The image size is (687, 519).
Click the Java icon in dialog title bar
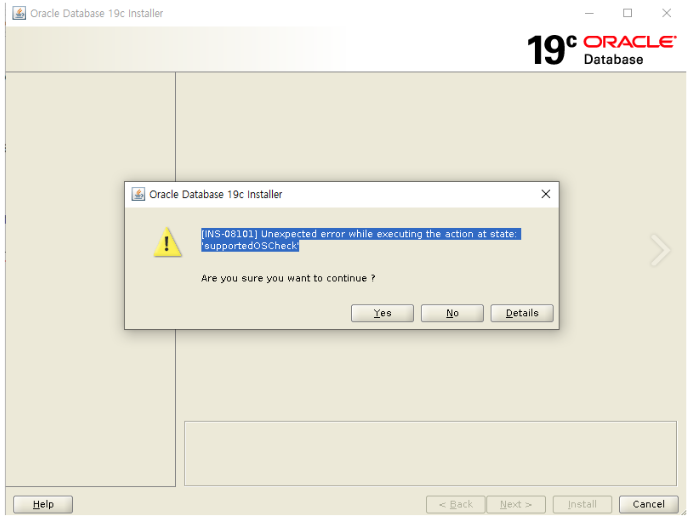tap(138, 194)
